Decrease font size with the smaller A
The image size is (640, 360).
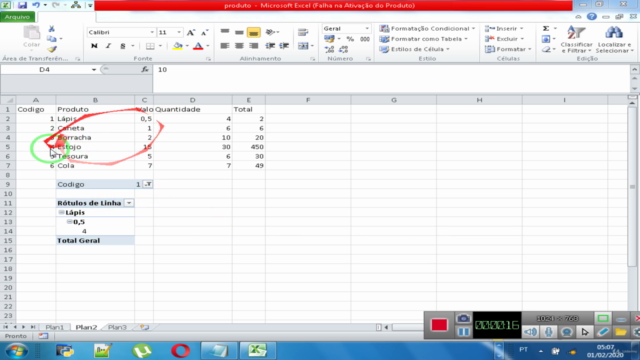coord(204,33)
